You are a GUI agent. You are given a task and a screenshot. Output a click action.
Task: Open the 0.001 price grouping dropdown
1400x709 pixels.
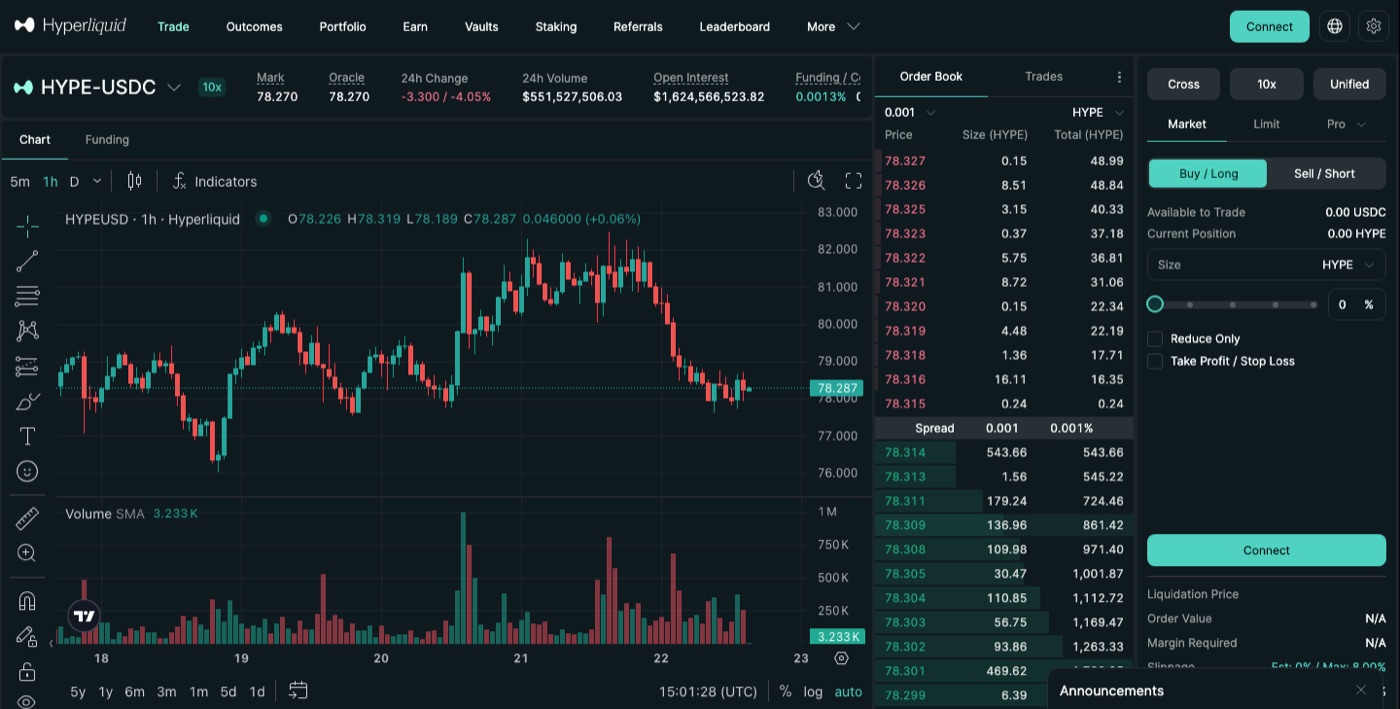909,112
